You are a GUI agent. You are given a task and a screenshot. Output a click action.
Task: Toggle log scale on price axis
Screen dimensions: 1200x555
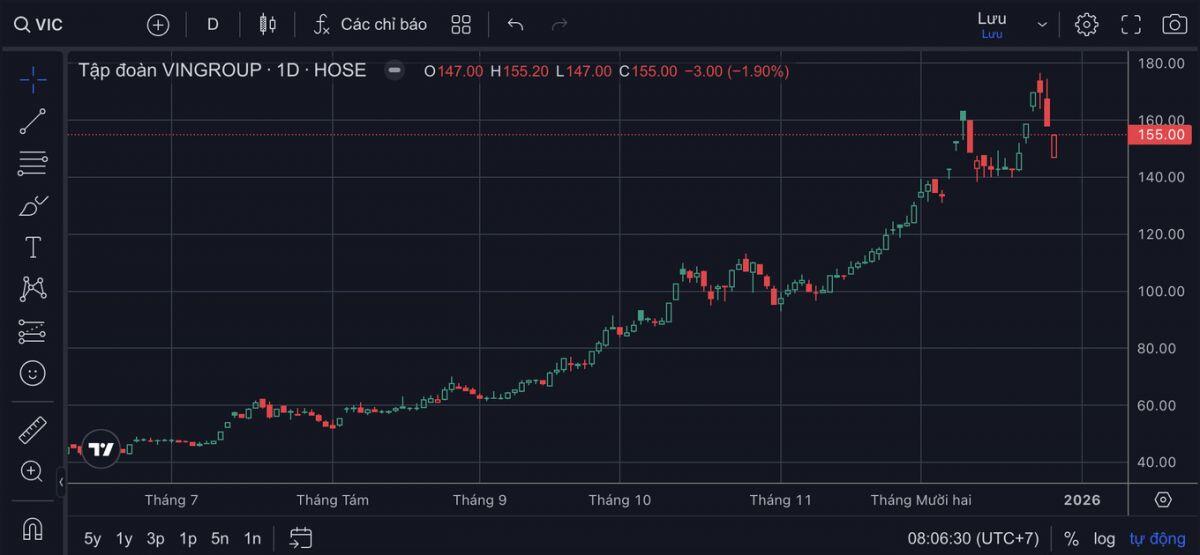pyautogui.click(x=1104, y=539)
